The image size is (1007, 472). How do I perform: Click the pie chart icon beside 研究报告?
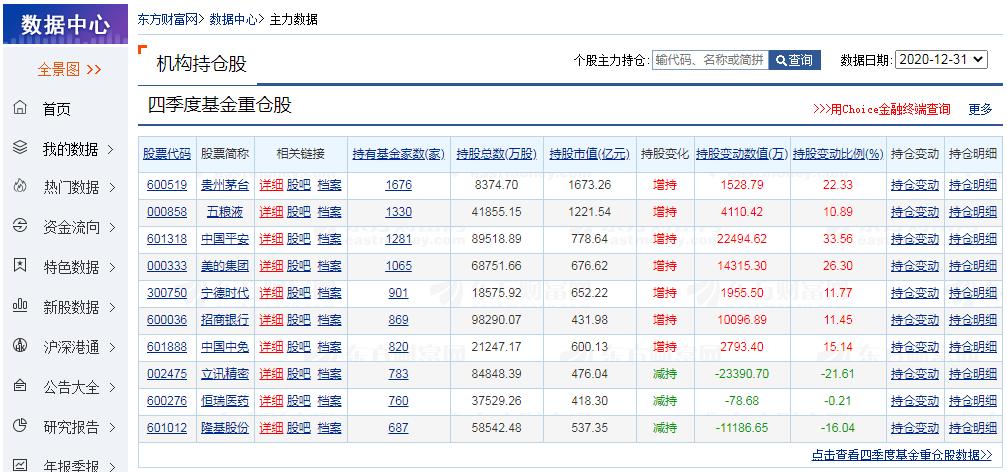(20, 425)
